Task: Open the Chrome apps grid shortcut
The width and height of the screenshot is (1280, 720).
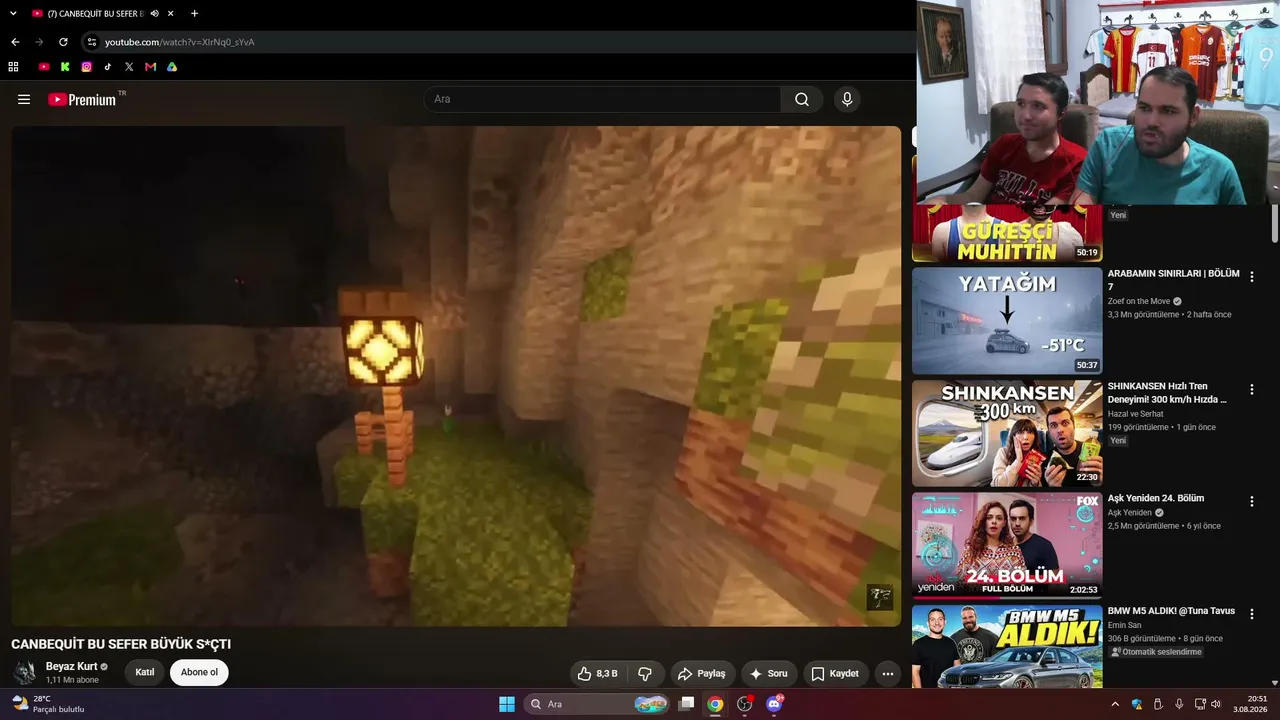Action: (x=14, y=67)
